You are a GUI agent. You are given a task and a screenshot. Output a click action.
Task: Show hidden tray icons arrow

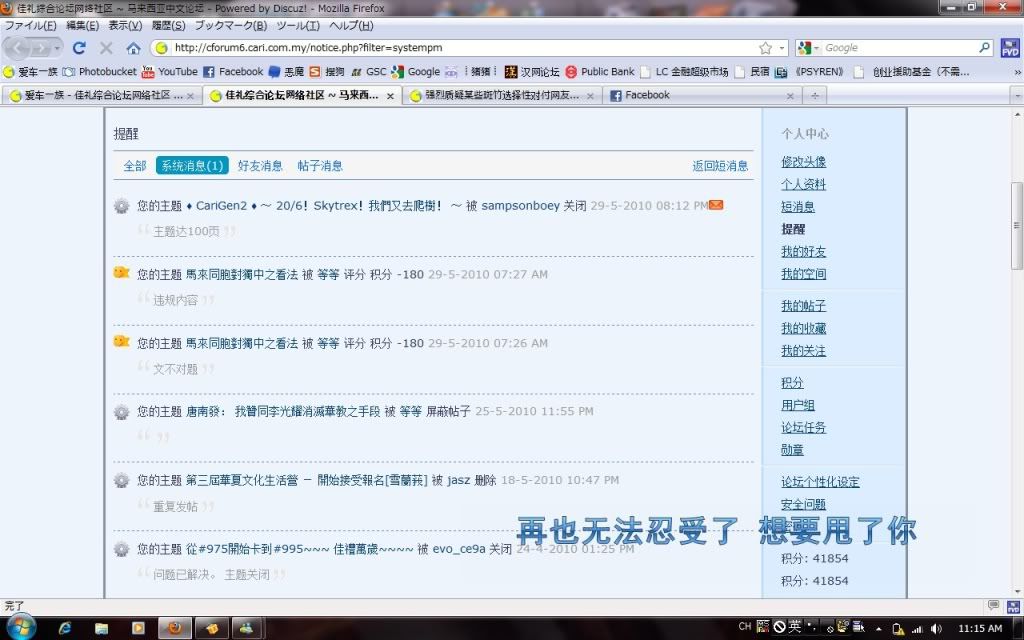tap(878, 629)
